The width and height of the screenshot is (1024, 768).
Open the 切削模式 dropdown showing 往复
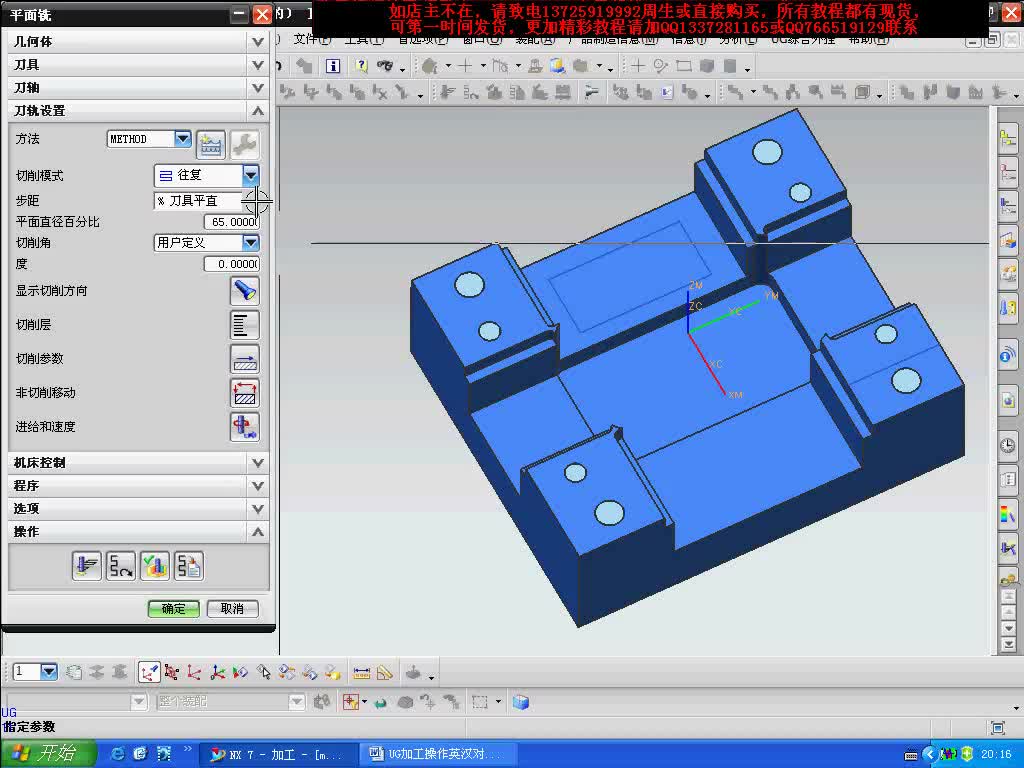click(251, 175)
